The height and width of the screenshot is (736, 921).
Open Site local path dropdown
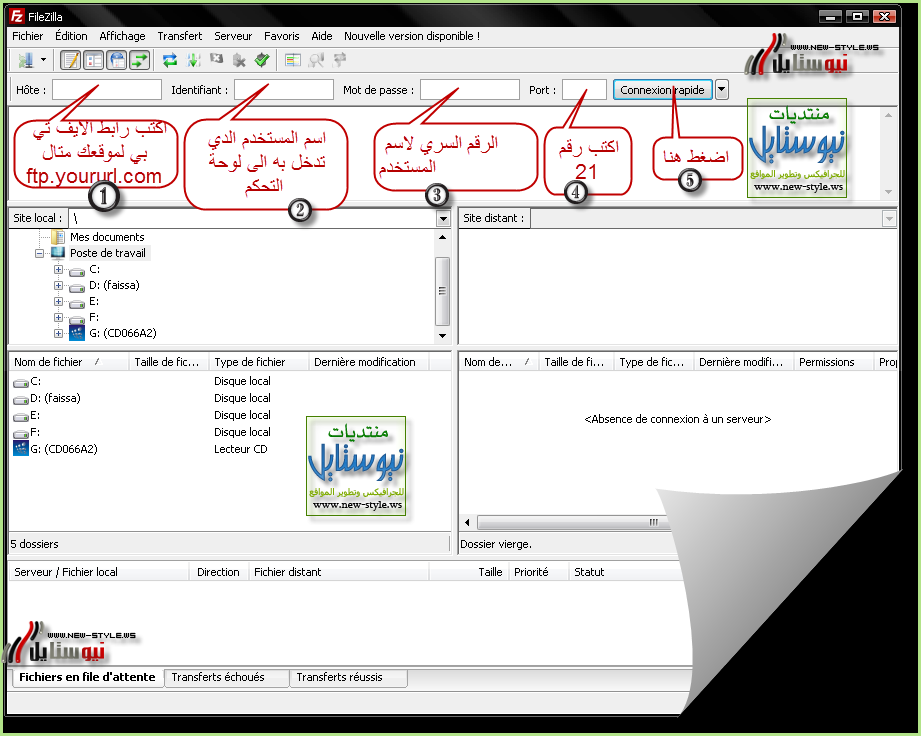point(443,219)
